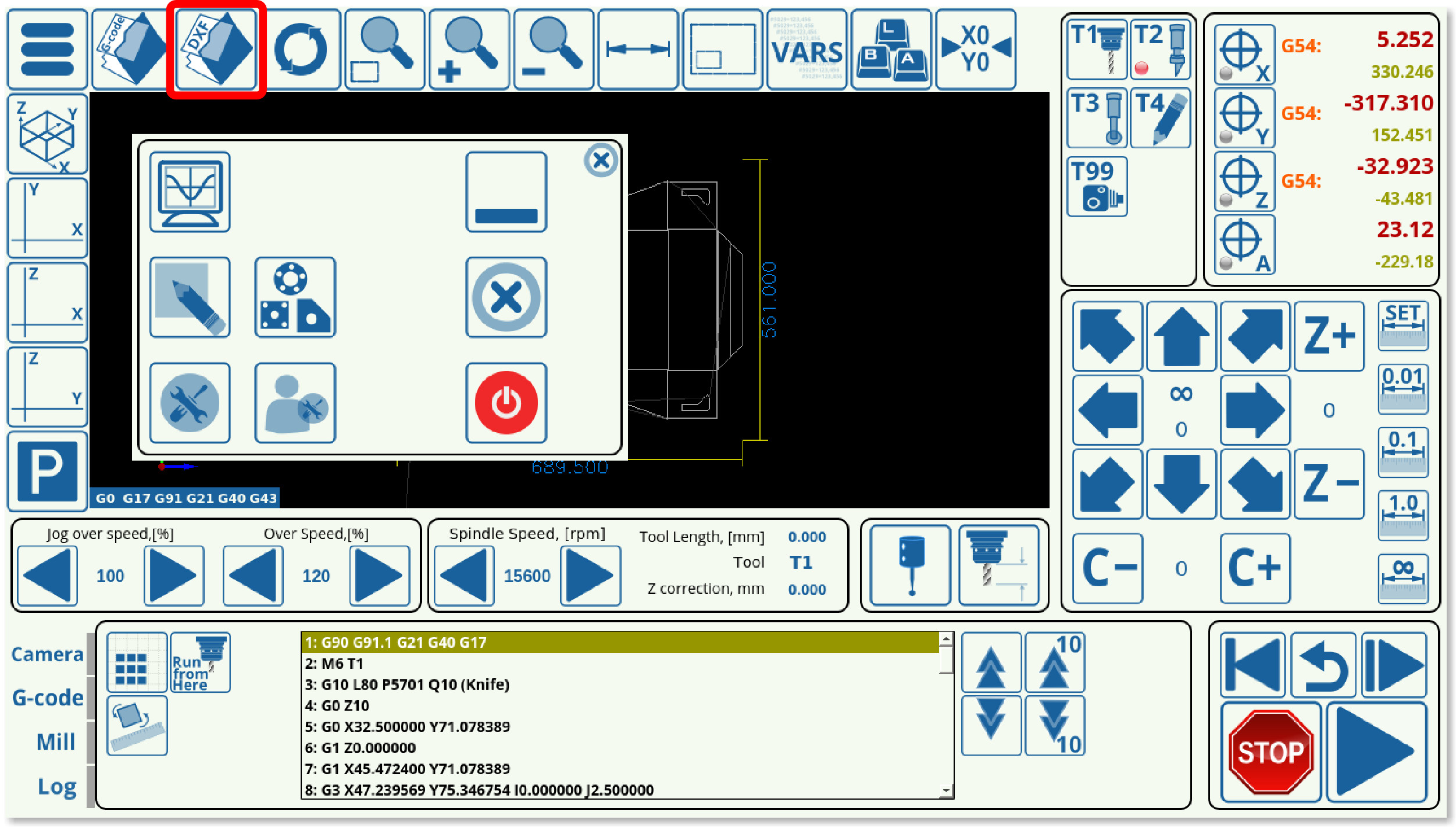Increase Jog over speed arrow
The height and width of the screenshot is (827, 1456).
point(173,576)
